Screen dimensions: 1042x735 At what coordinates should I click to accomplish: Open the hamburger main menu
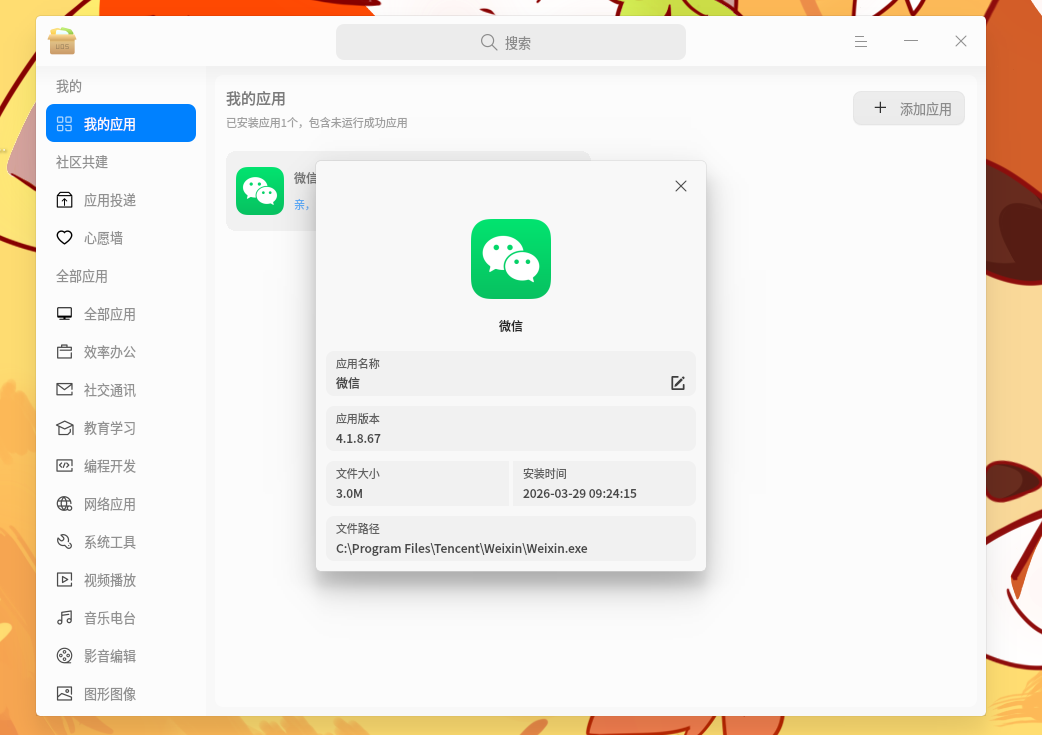click(x=861, y=41)
